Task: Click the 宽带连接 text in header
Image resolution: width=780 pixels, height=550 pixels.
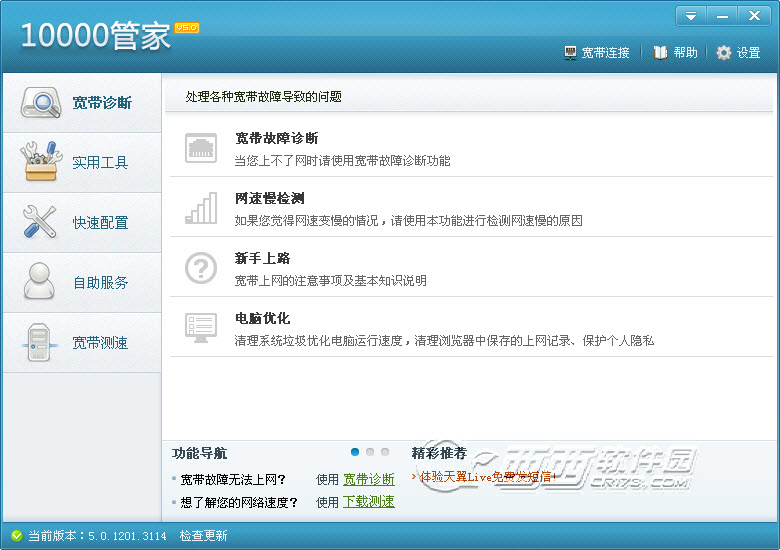Action: click(605, 53)
